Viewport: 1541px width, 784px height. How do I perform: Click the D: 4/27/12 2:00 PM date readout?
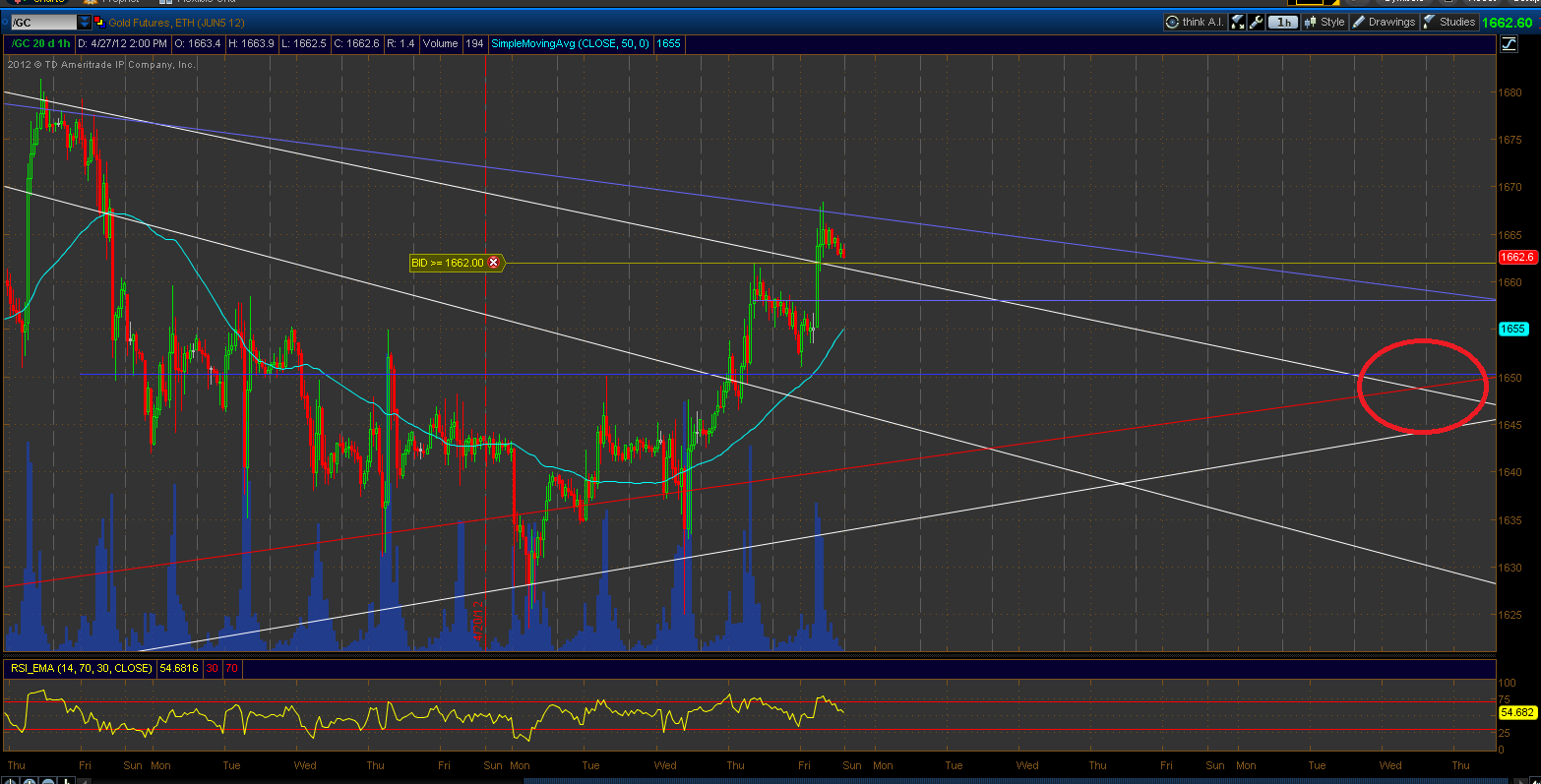(123, 43)
